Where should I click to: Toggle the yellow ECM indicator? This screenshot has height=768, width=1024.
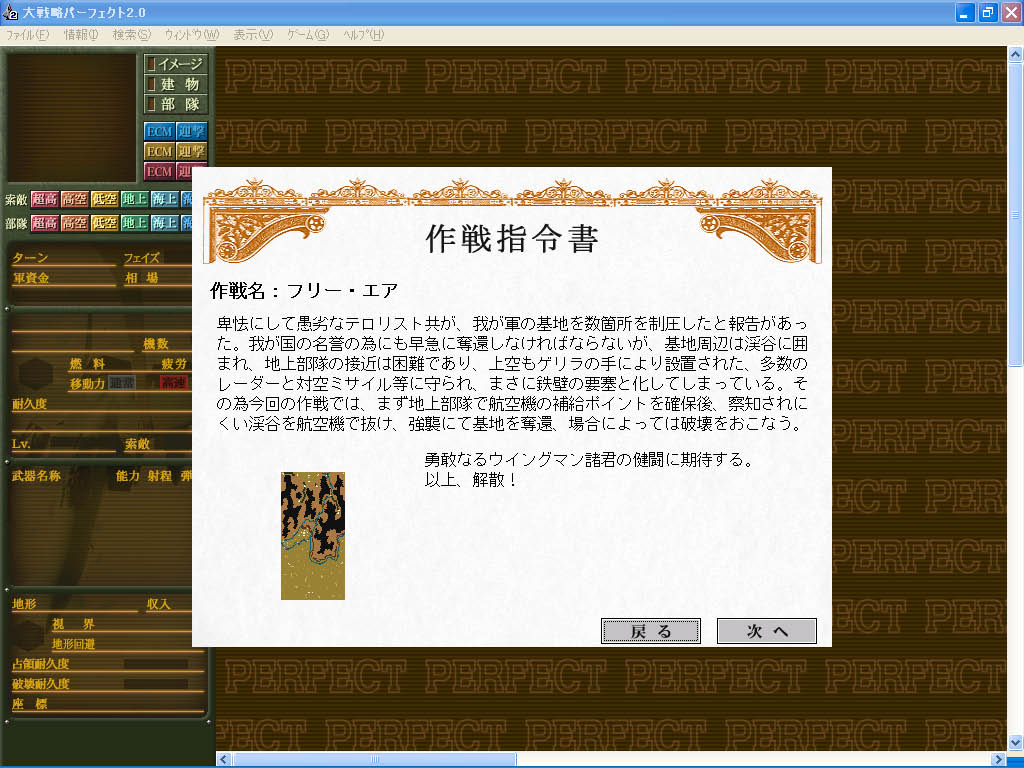coord(159,152)
